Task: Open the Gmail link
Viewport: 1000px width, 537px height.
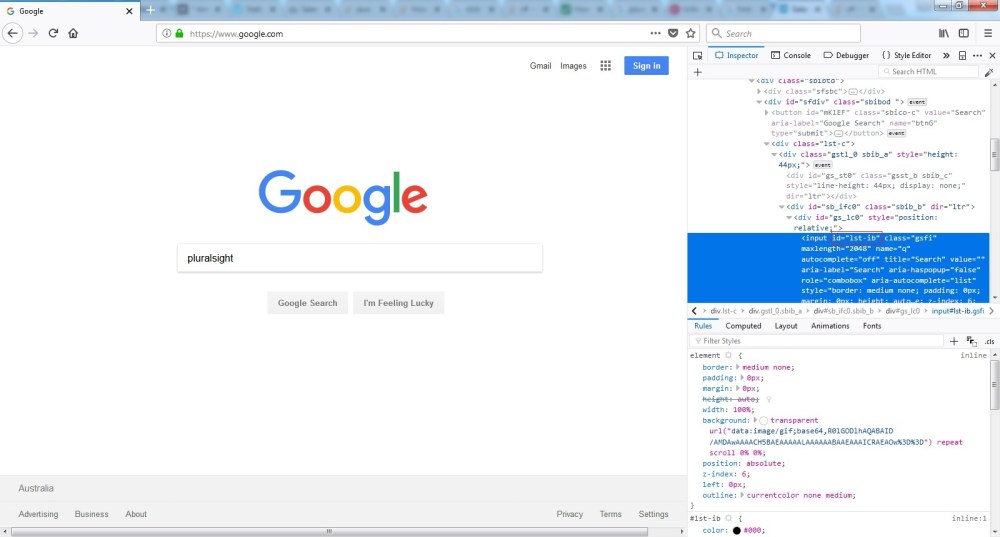Action: pos(540,66)
